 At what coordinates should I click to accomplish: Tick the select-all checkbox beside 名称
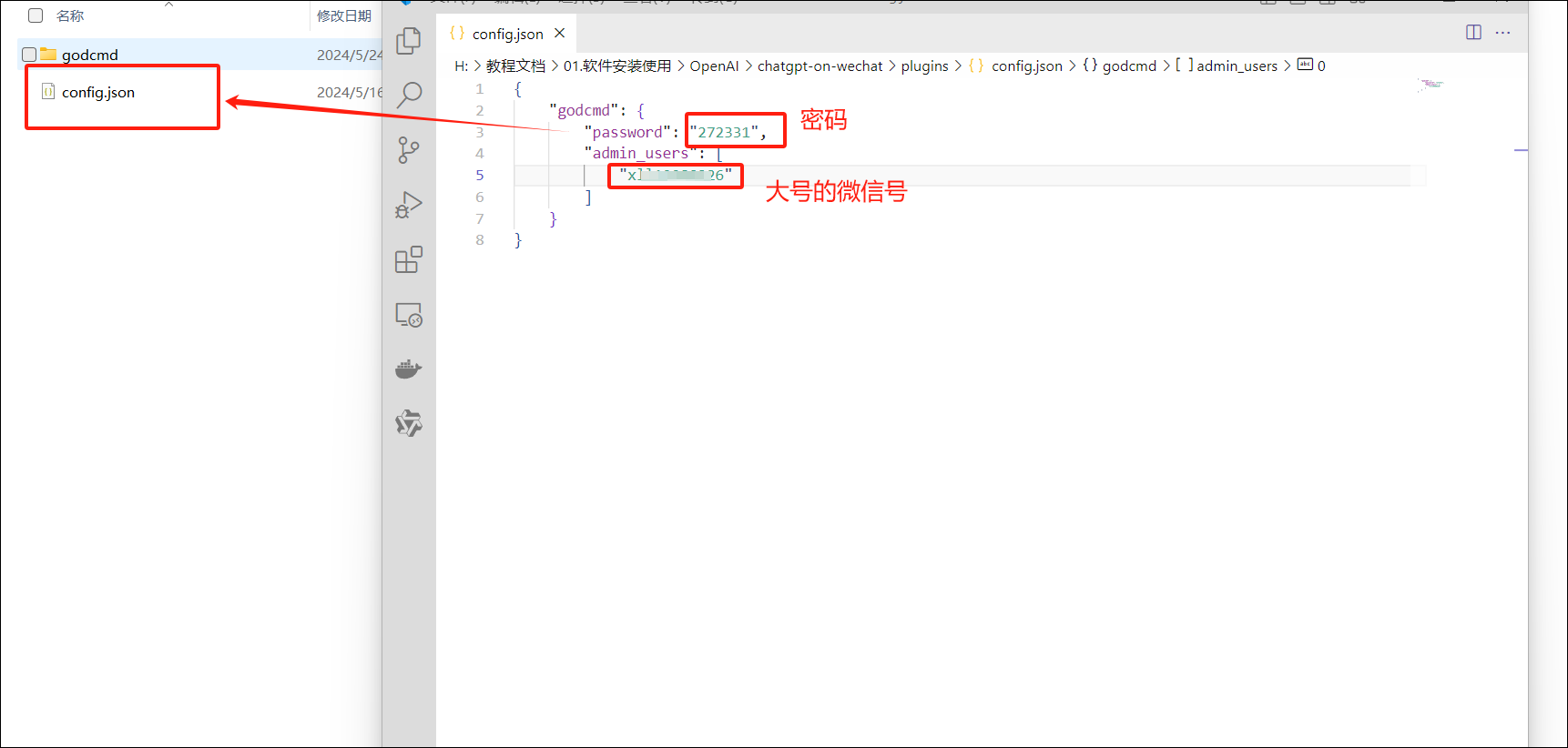click(36, 15)
